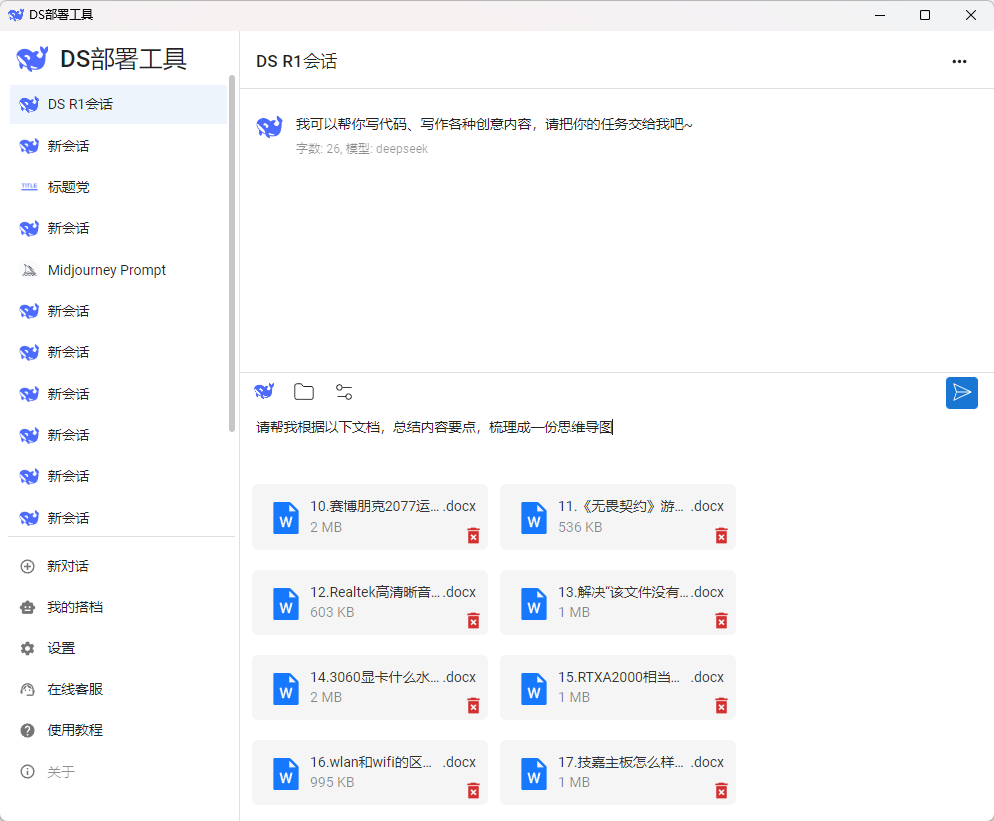Click the assistant avatar in chat
The width and height of the screenshot is (994, 821).
tap(269, 126)
